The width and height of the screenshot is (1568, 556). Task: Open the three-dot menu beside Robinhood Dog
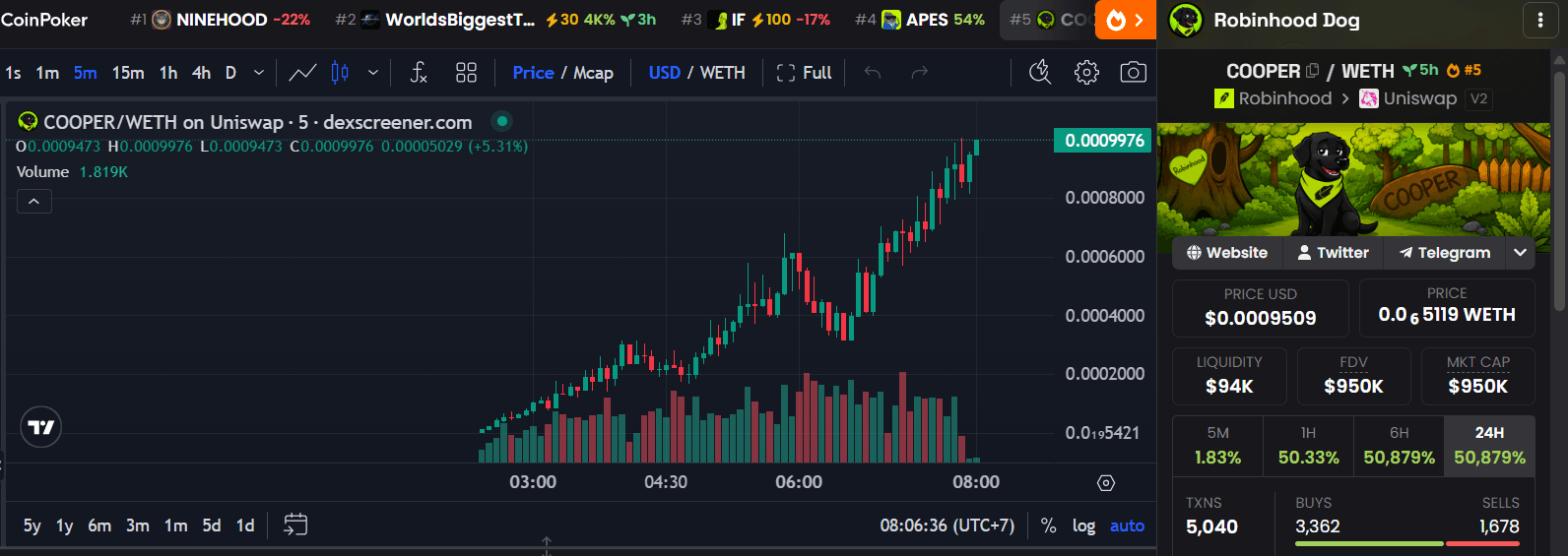coord(1540,20)
